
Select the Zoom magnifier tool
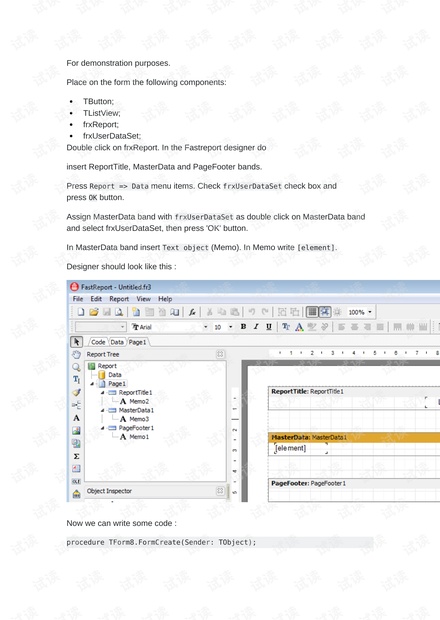click(x=76, y=367)
